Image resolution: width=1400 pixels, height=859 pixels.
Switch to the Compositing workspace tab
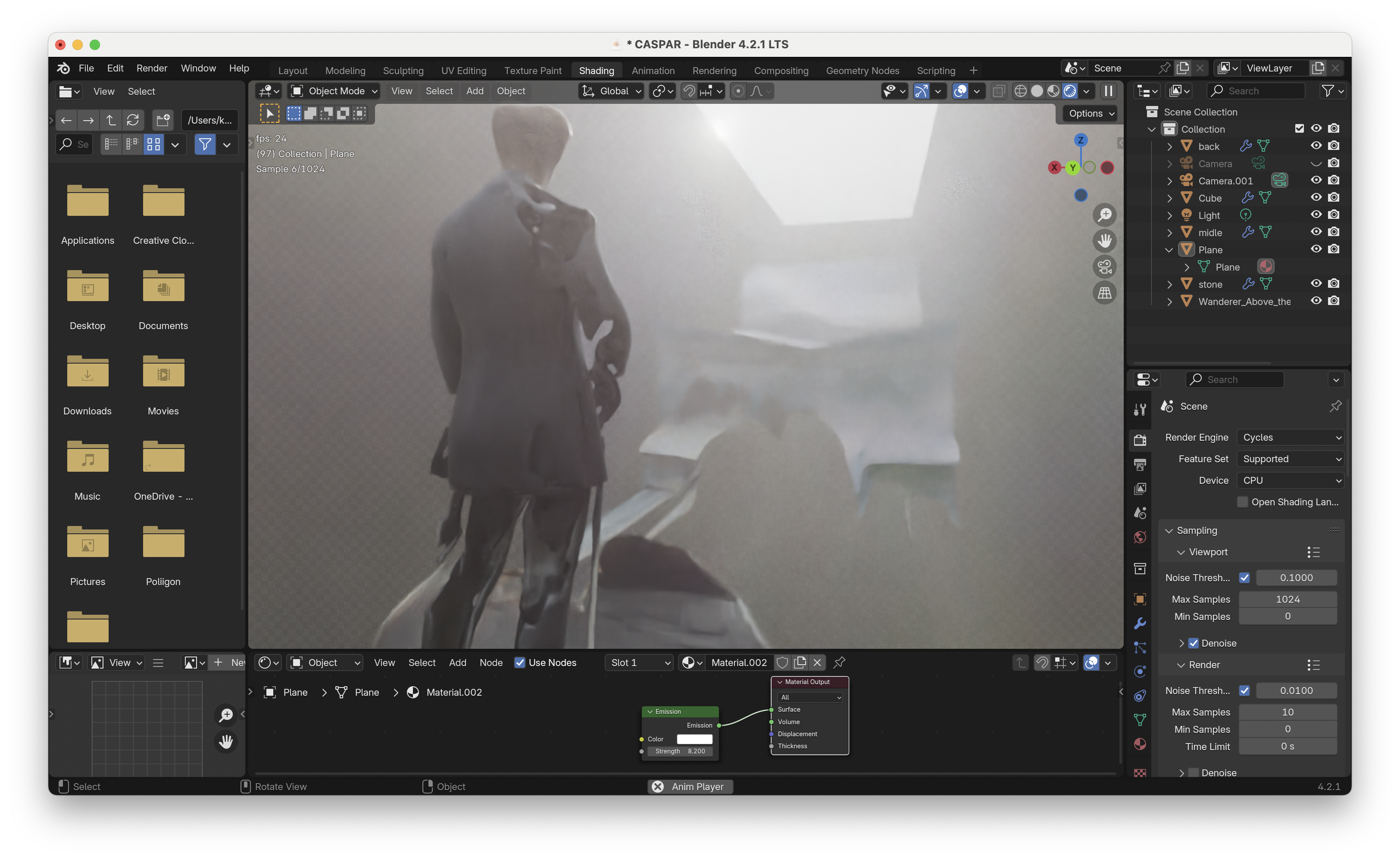point(781,71)
